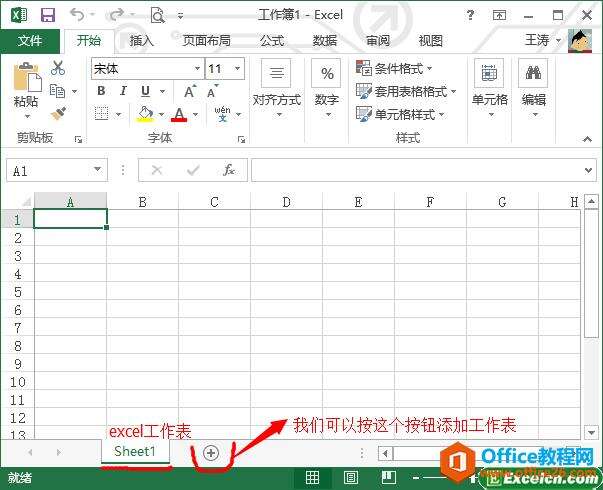603x490 pixels.
Task: Open 套用表格格式 table format dropdown
Action: 406,92
